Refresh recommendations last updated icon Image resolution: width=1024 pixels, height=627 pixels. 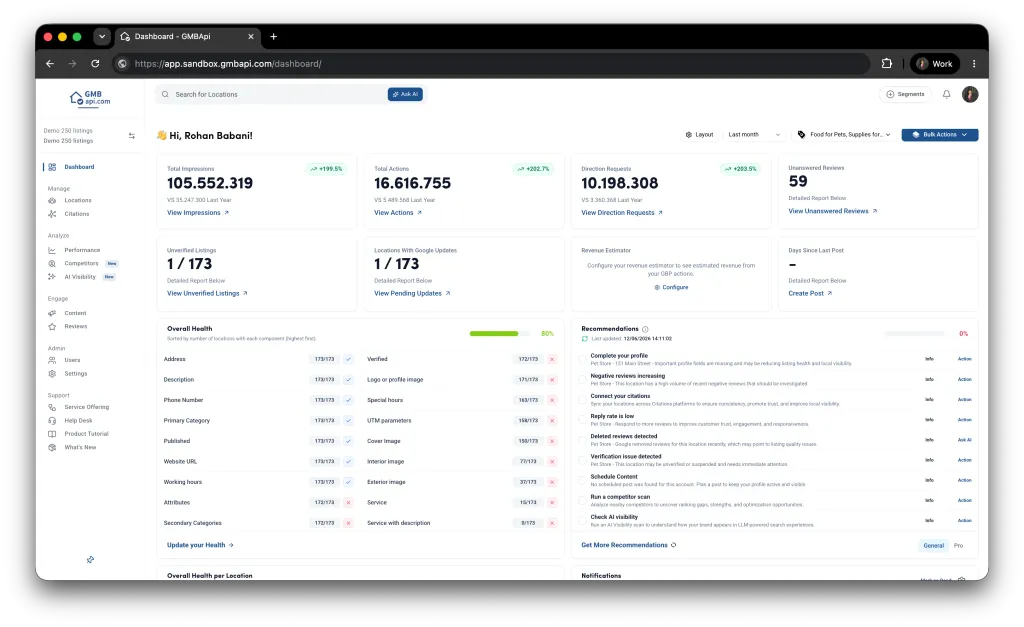tap(584, 339)
